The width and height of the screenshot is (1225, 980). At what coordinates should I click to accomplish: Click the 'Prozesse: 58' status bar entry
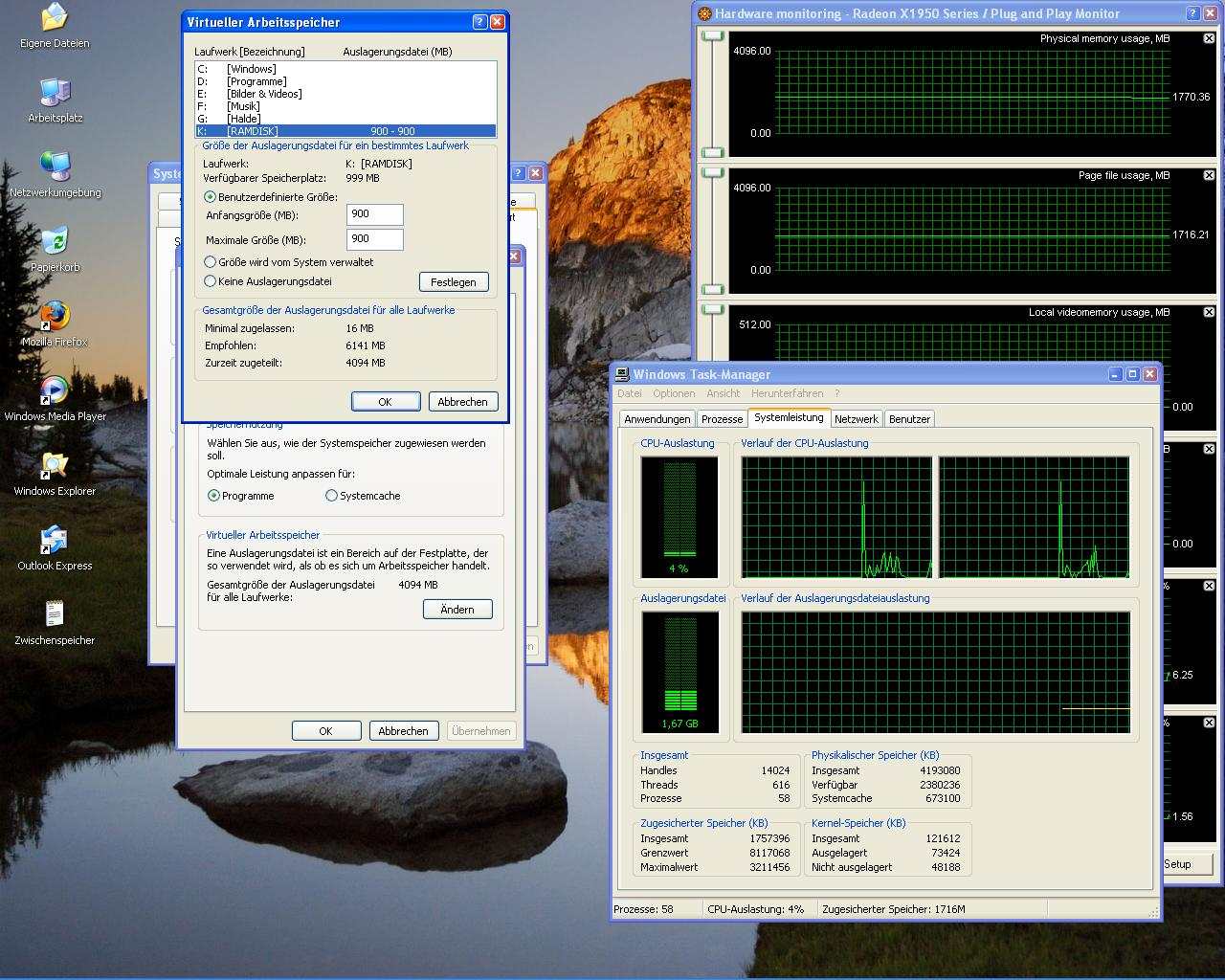(656, 909)
